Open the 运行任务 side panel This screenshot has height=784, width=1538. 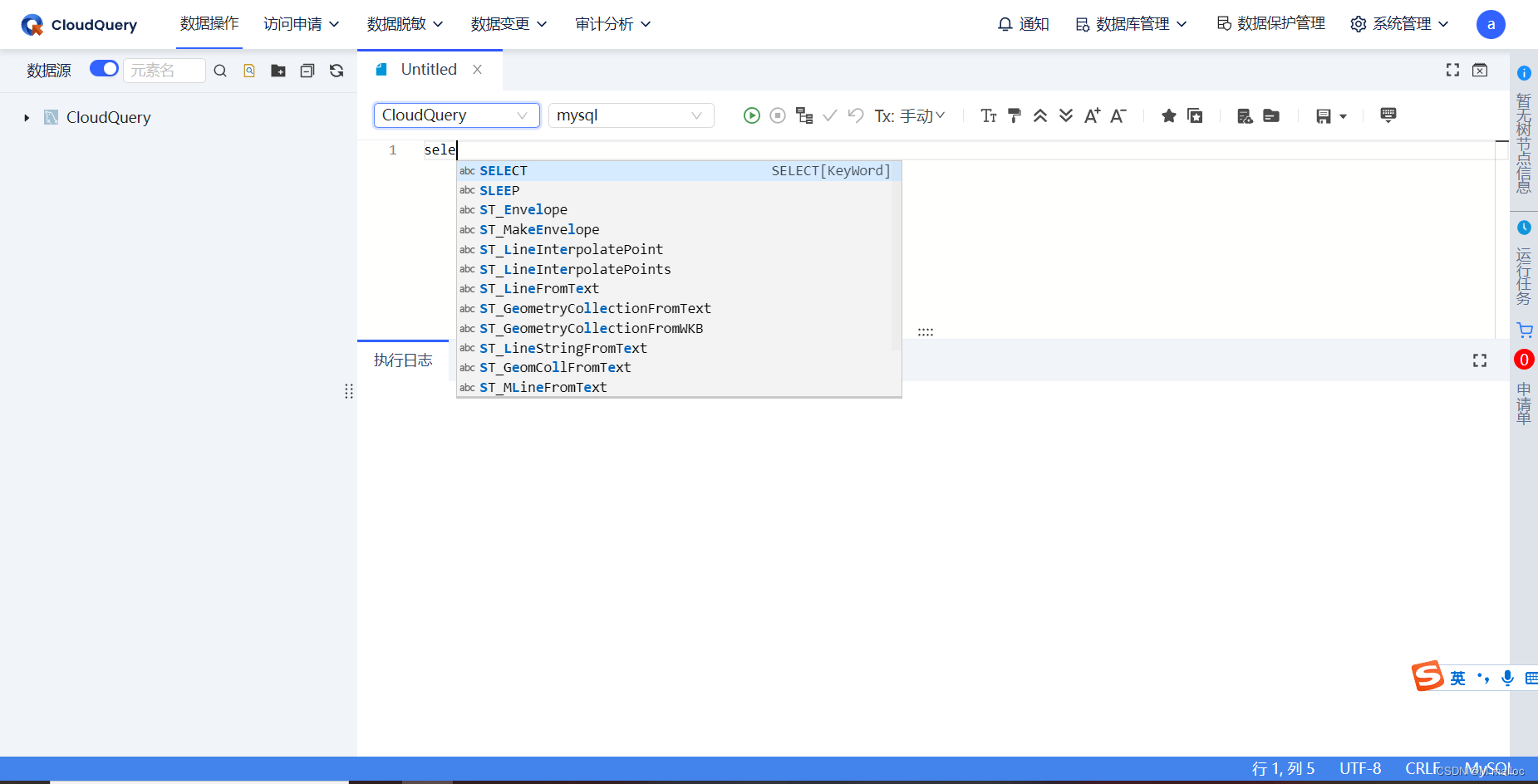(x=1524, y=264)
